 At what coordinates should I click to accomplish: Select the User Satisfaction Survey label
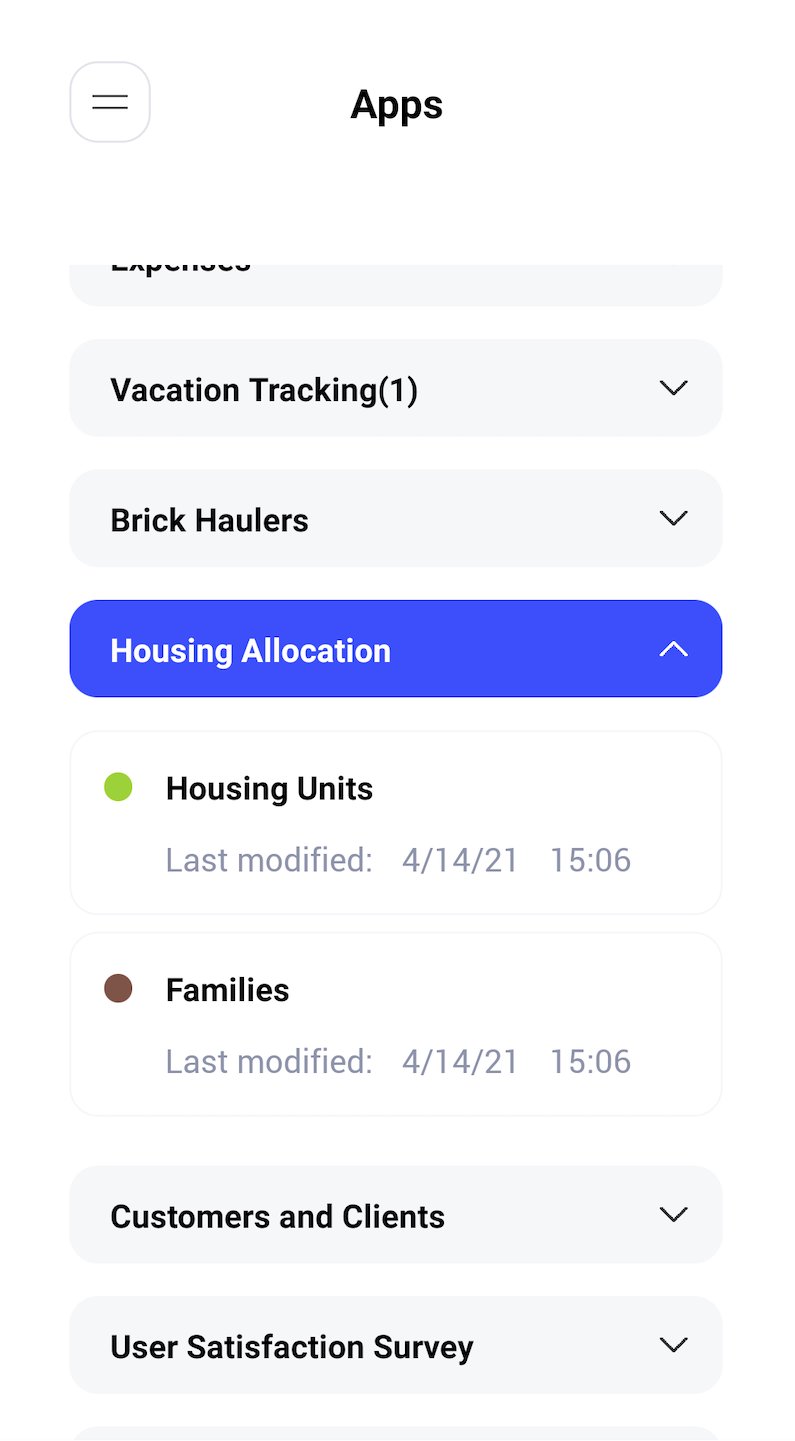(x=291, y=1347)
